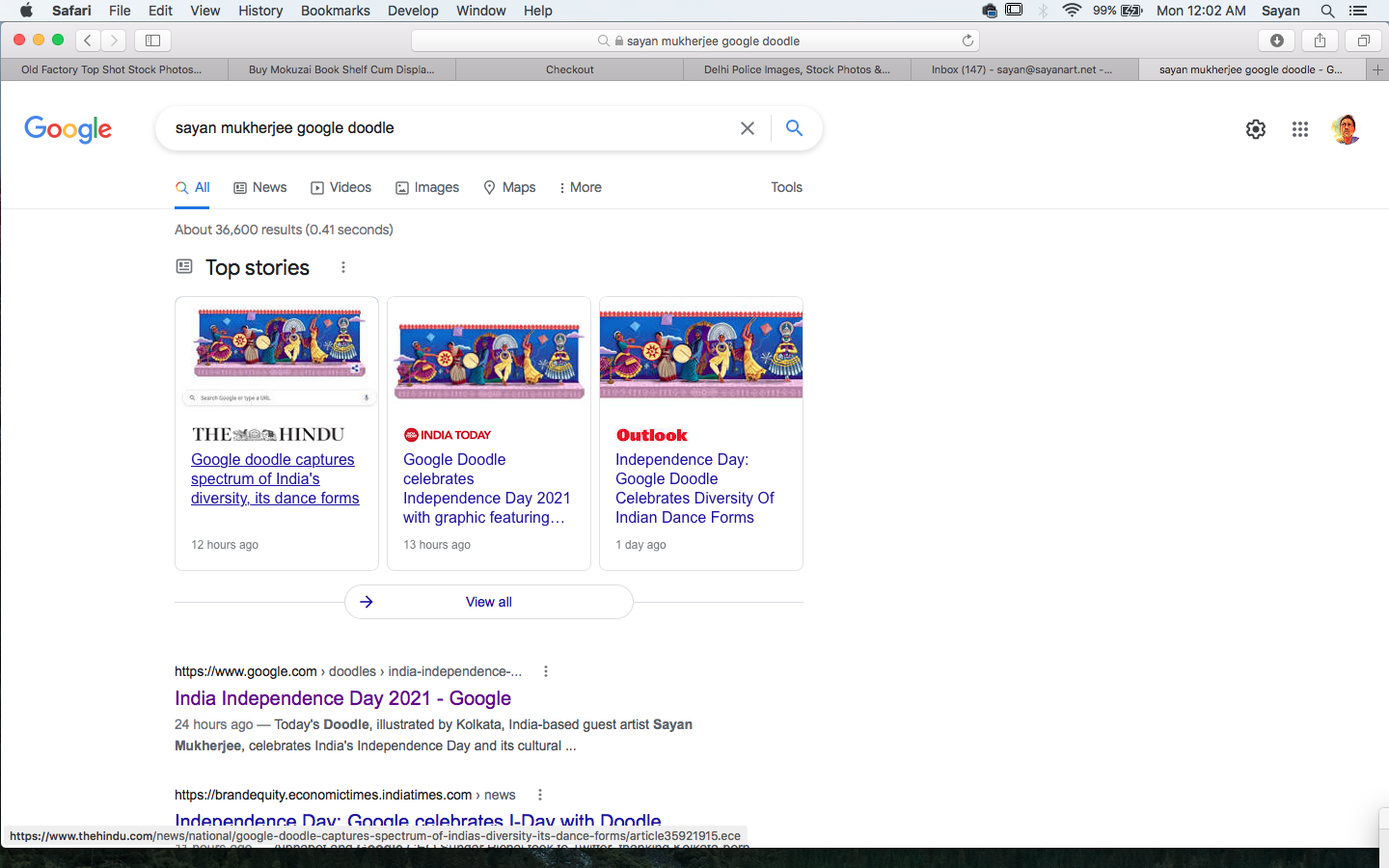Open The Hindu Google doodle article

click(274, 478)
